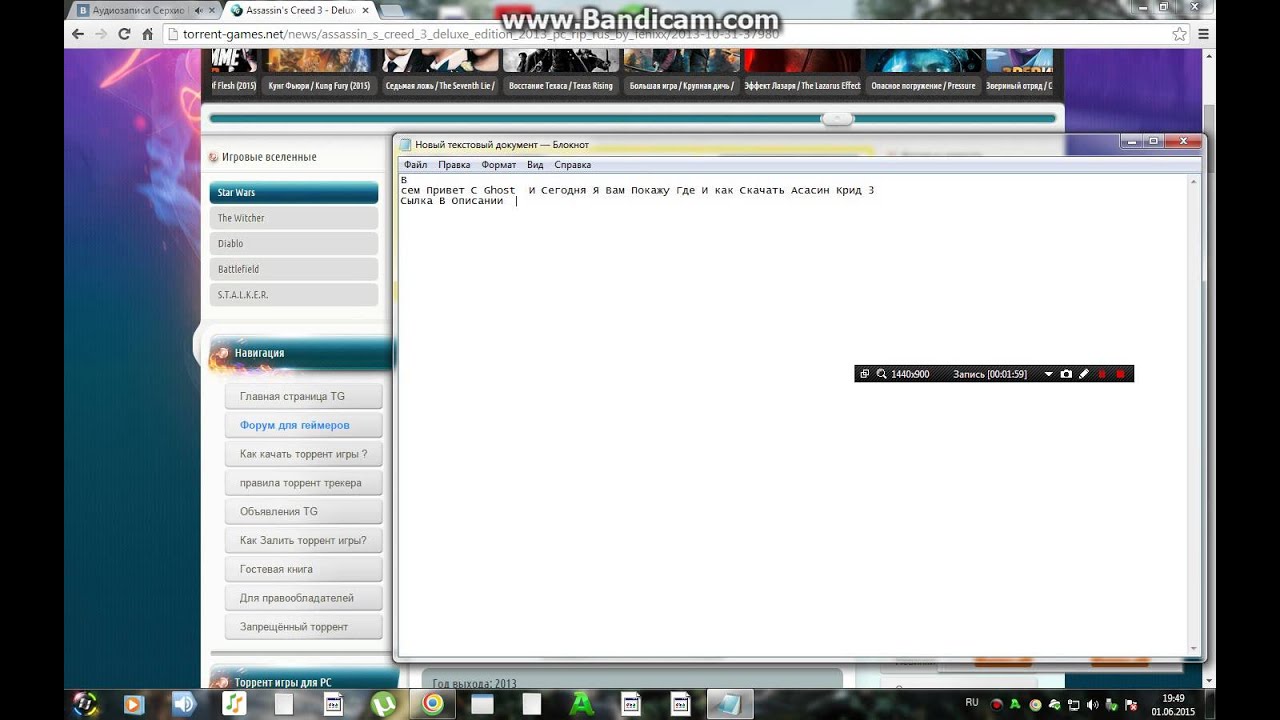Screen dimensions: 1280x720
Task: Click the Windows Start orb
Action: [86, 703]
